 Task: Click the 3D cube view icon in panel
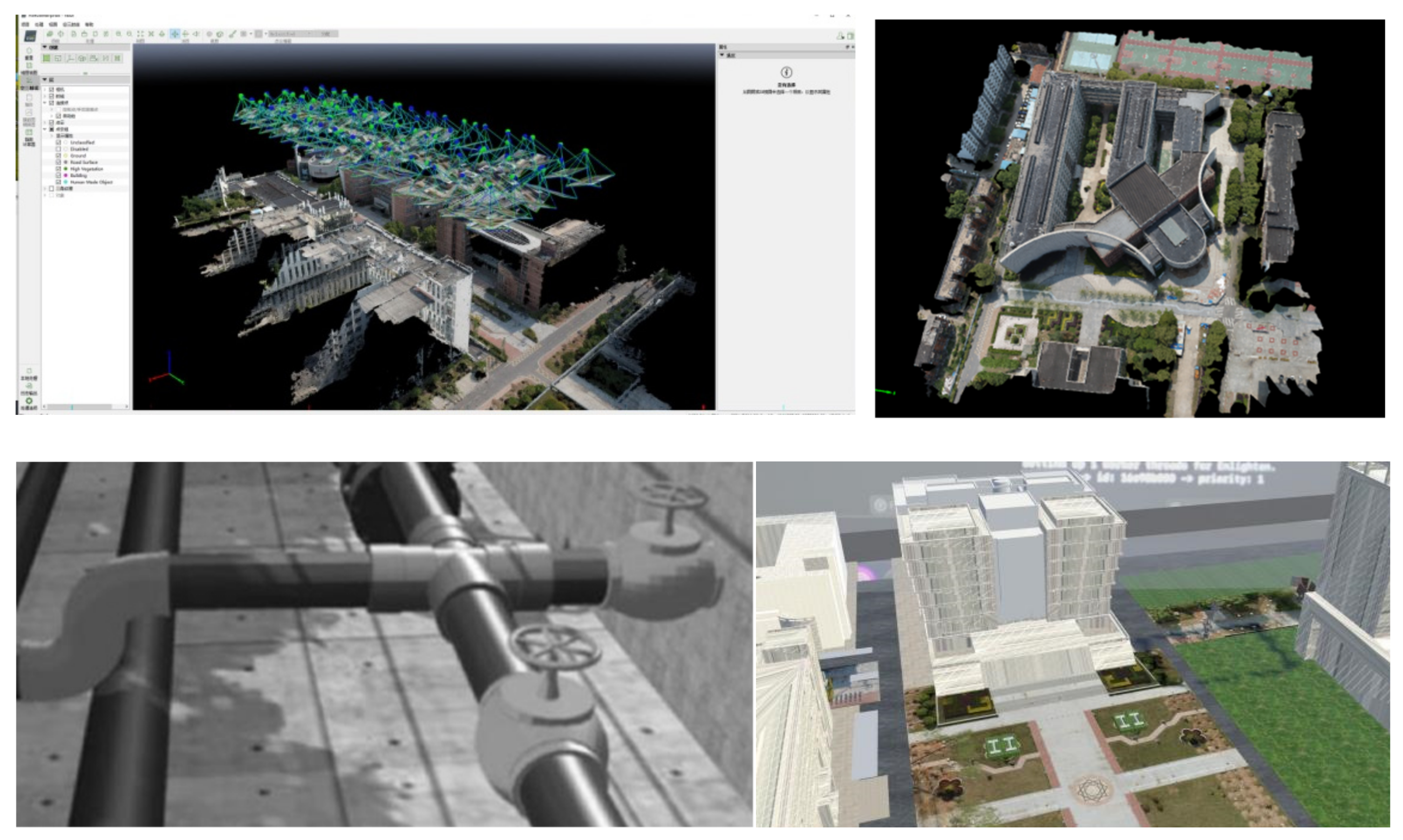[x=82, y=58]
